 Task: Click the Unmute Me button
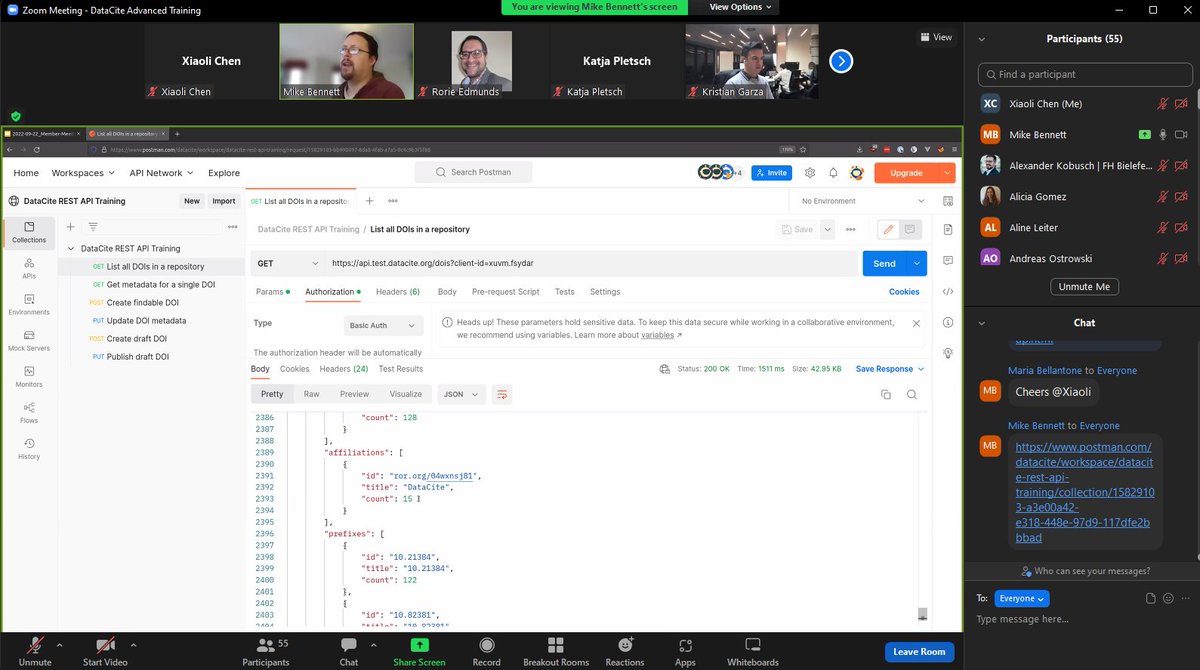[1084, 287]
